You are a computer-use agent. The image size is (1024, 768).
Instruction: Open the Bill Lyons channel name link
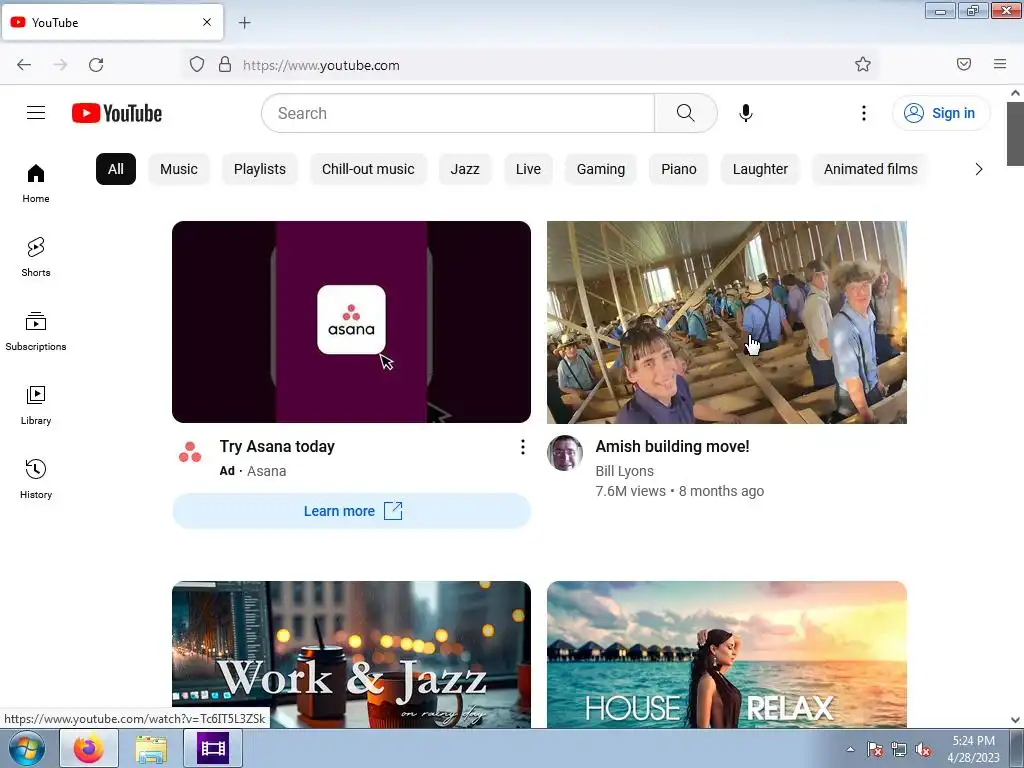[x=624, y=471]
